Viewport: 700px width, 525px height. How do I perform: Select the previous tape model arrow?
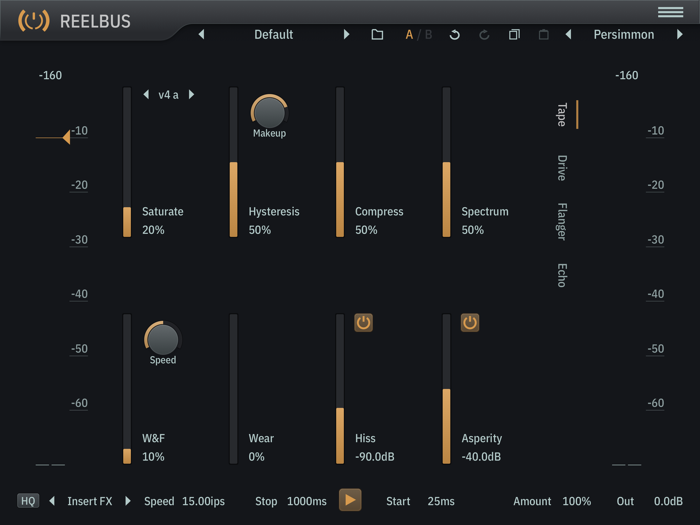click(146, 94)
